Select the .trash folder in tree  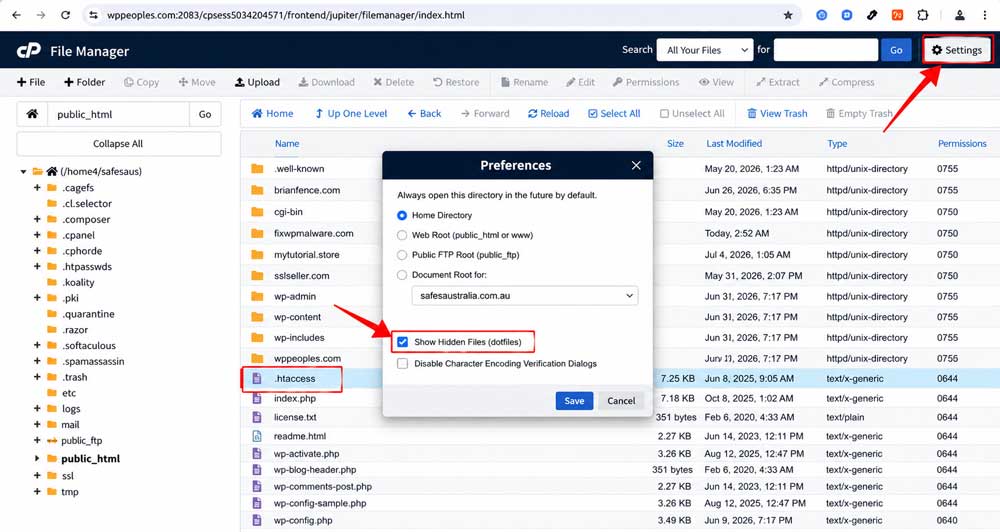point(75,377)
